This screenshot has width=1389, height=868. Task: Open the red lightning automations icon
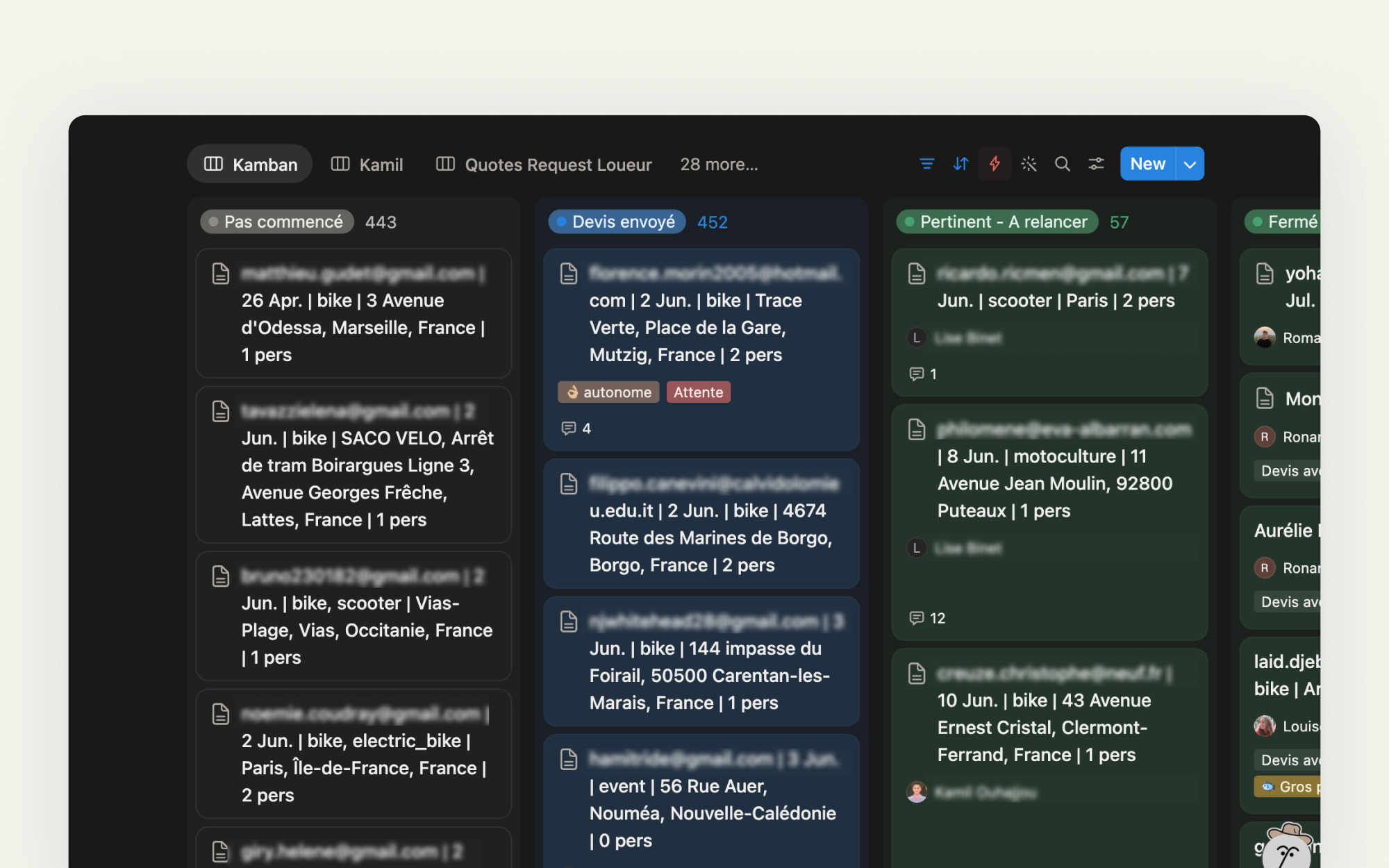point(995,164)
